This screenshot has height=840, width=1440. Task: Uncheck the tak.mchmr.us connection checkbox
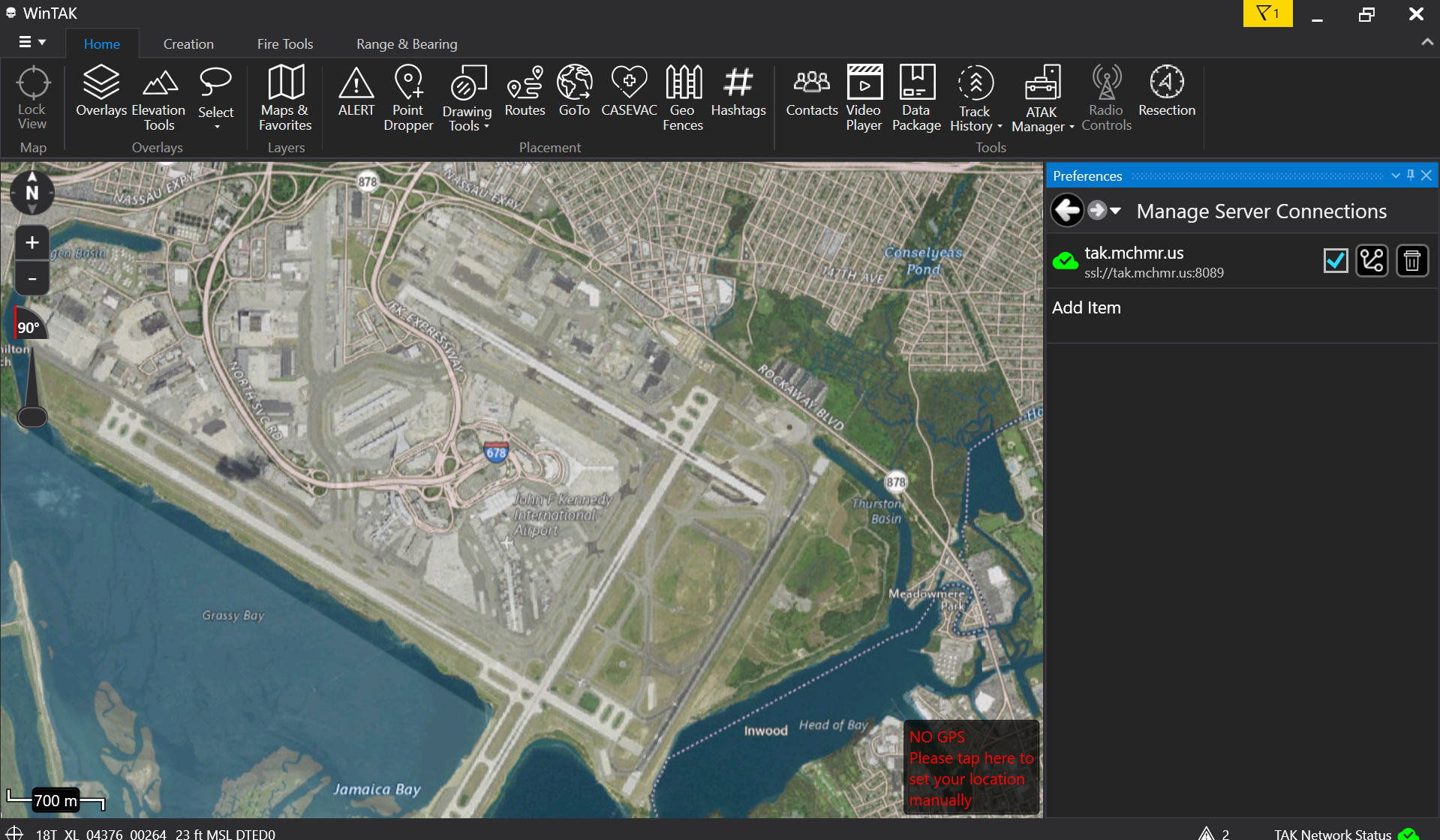[x=1335, y=261]
